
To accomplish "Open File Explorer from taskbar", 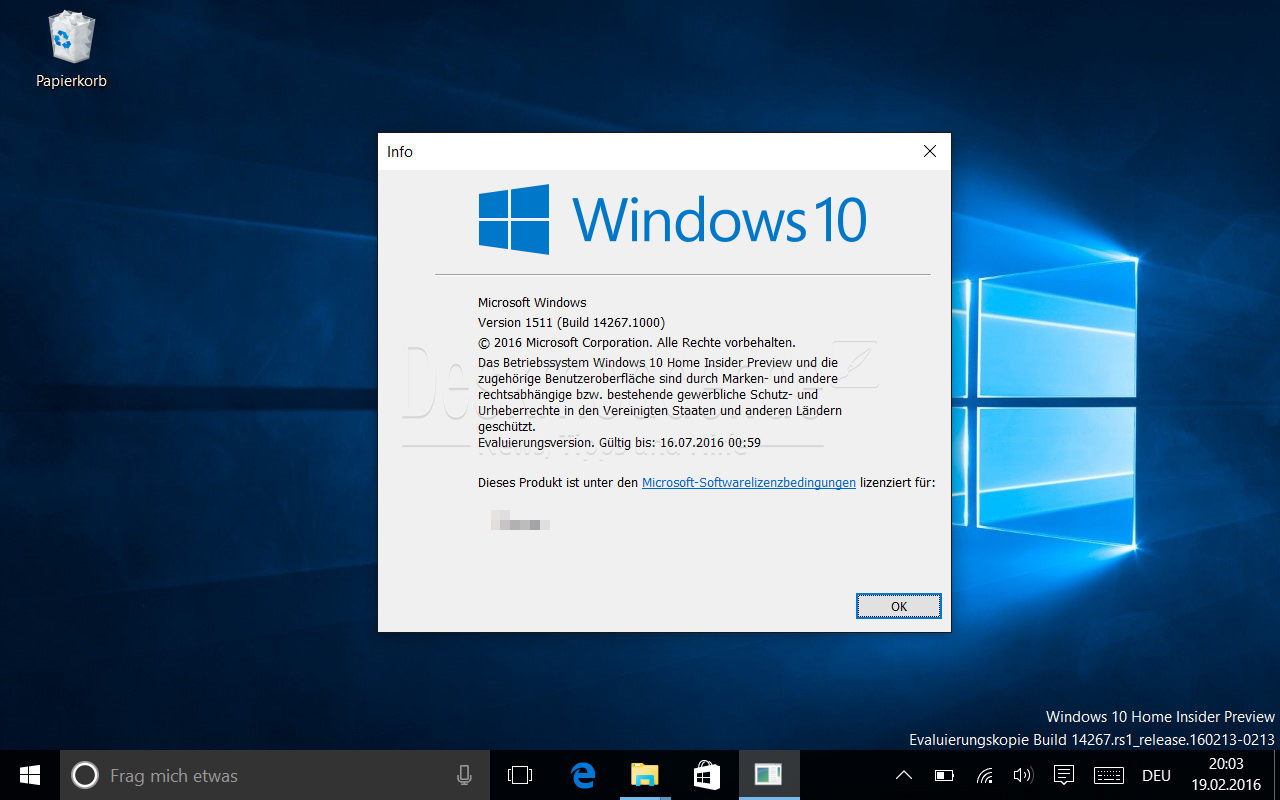I will (x=645, y=775).
